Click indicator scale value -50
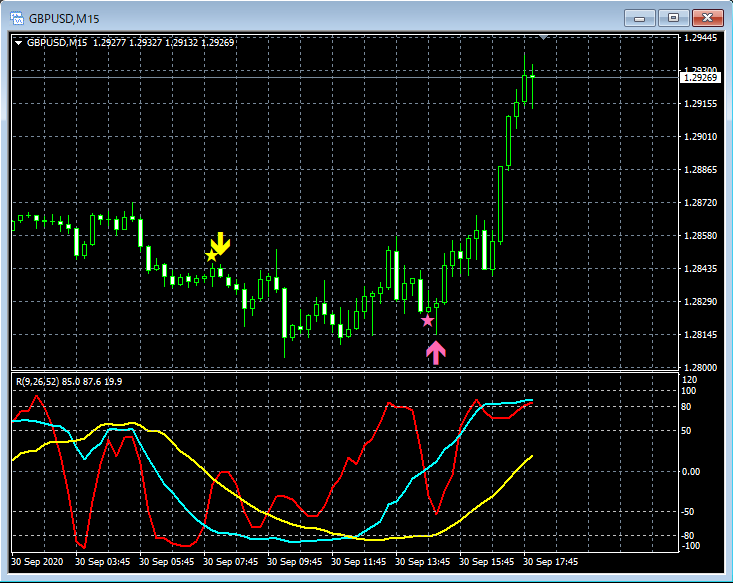This screenshot has width=733, height=583. pos(688,511)
